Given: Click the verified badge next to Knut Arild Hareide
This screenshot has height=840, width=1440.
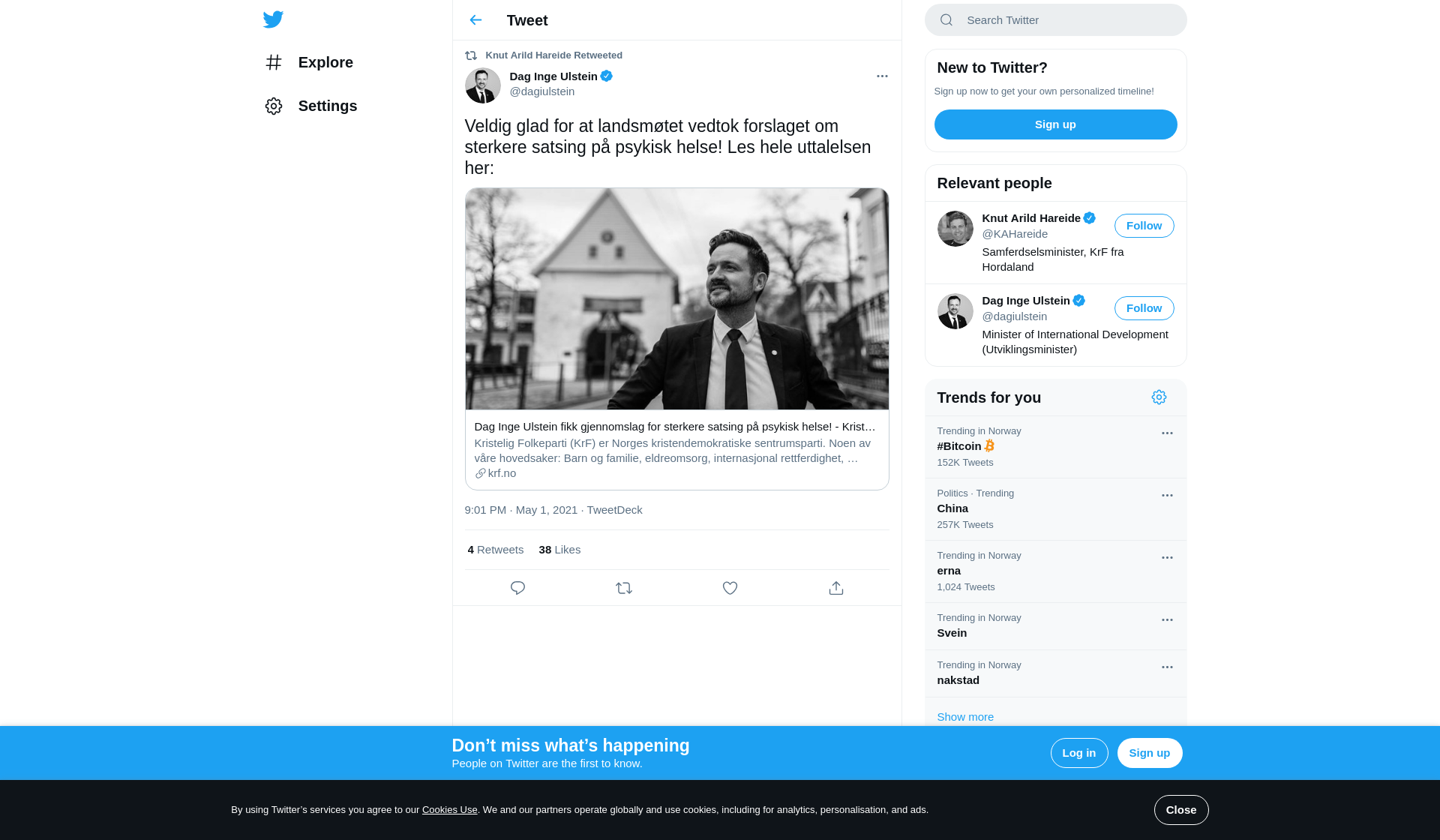Looking at the screenshot, I should click(x=1090, y=218).
